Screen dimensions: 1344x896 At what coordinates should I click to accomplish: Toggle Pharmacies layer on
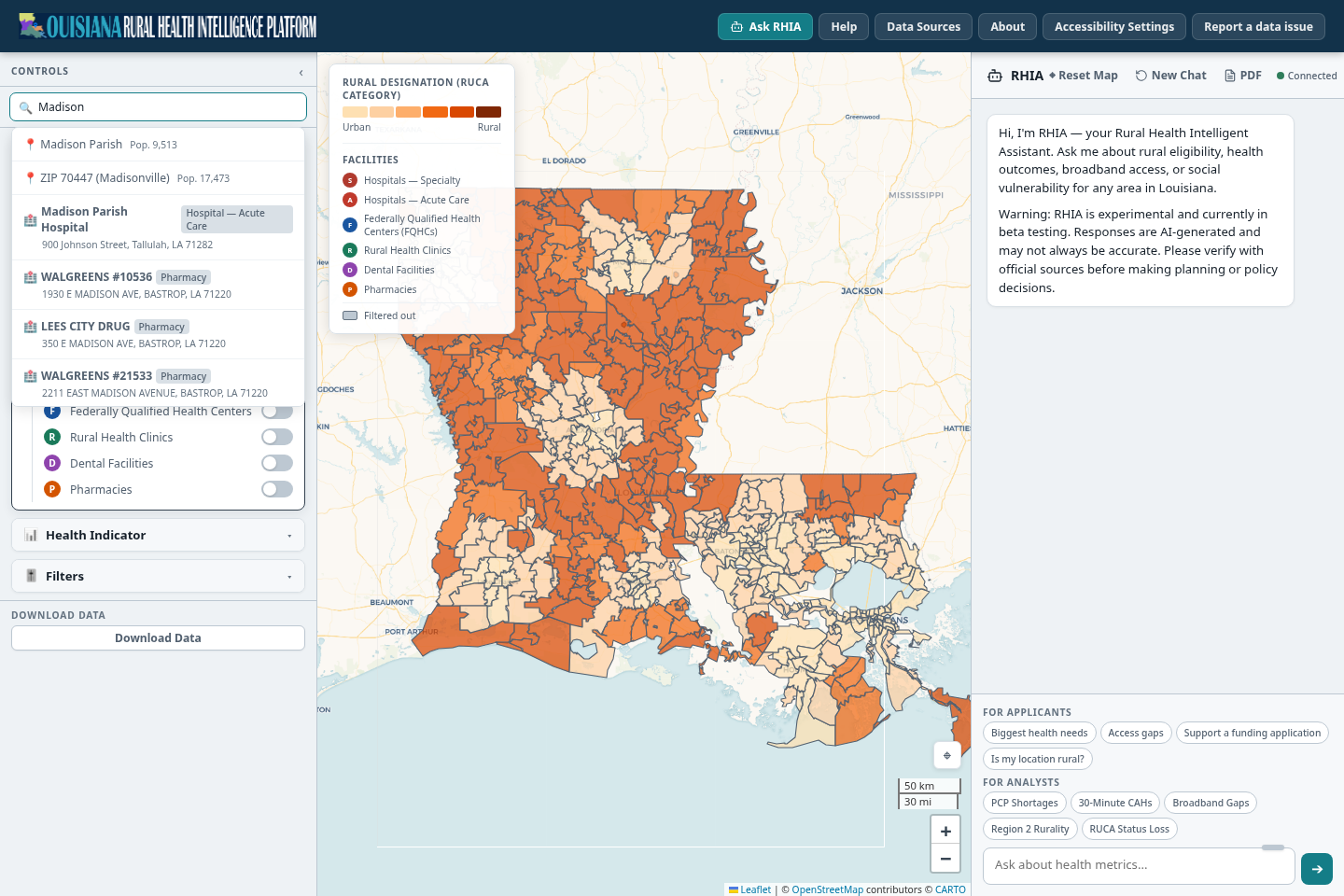[x=277, y=489]
